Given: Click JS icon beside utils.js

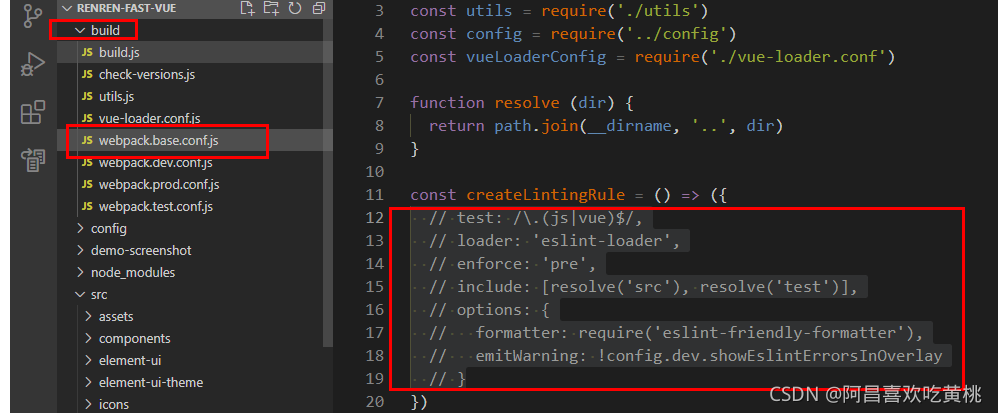Looking at the screenshot, I should [x=87, y=96].
